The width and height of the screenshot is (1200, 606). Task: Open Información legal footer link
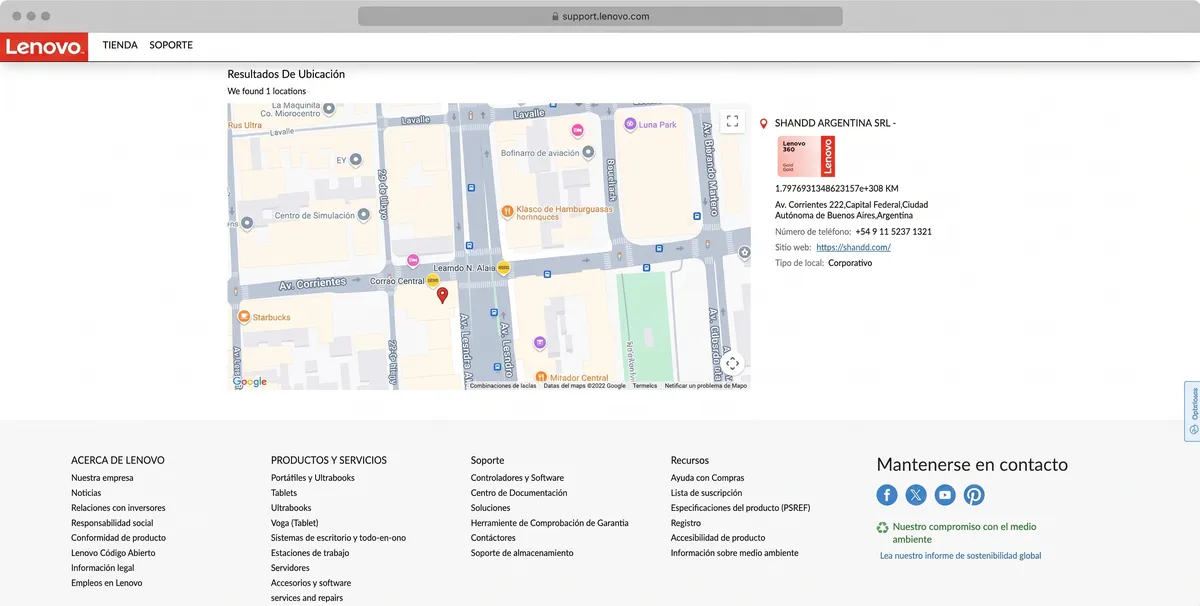[102, 568]
